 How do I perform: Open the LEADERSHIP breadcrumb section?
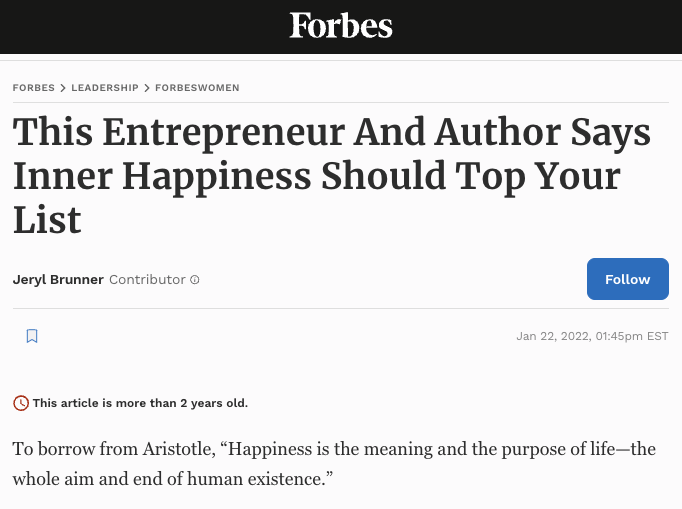click(105, 88)
